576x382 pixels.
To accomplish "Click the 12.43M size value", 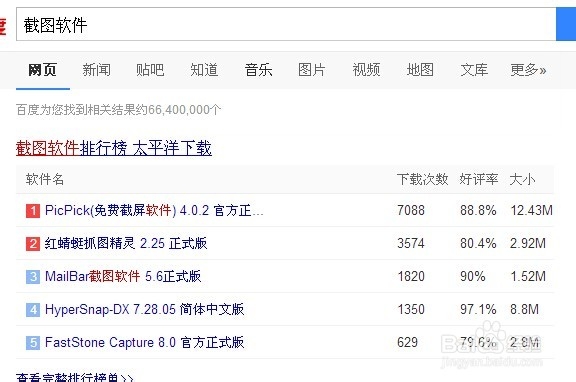I will pos(532,210).
